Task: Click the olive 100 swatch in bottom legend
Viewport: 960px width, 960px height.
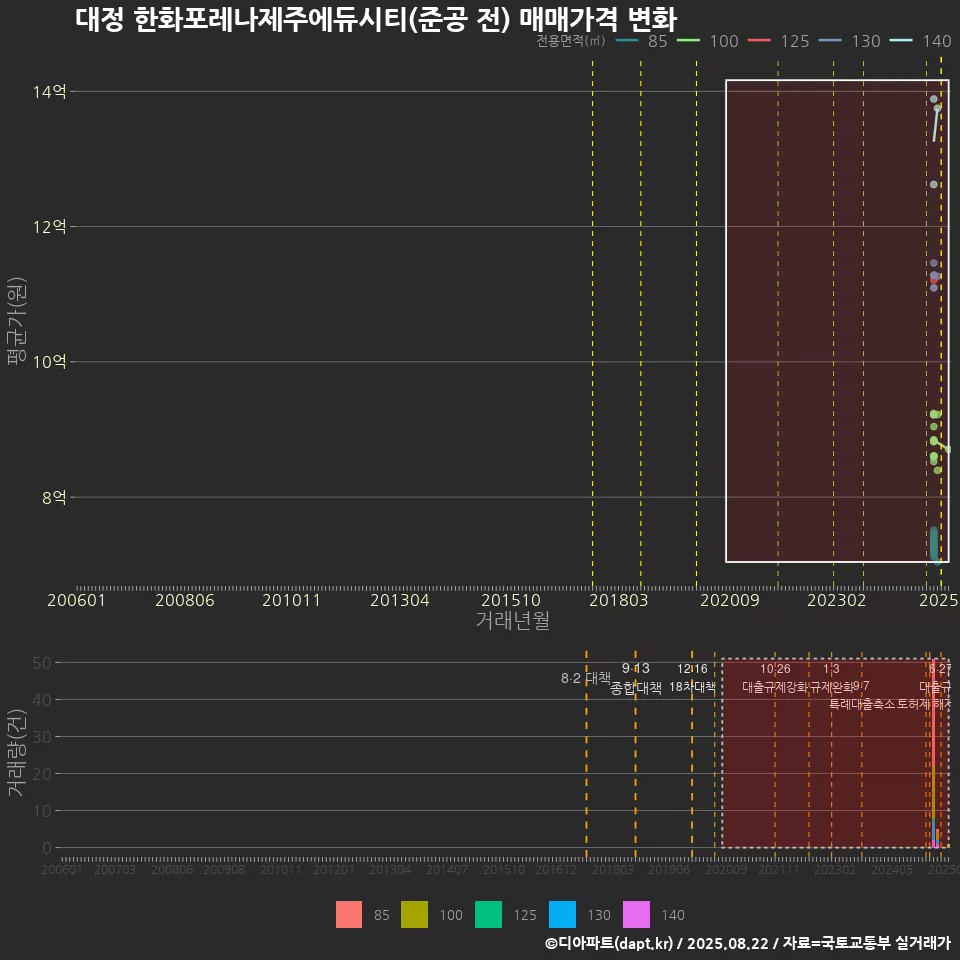Action: pos(414,915)
